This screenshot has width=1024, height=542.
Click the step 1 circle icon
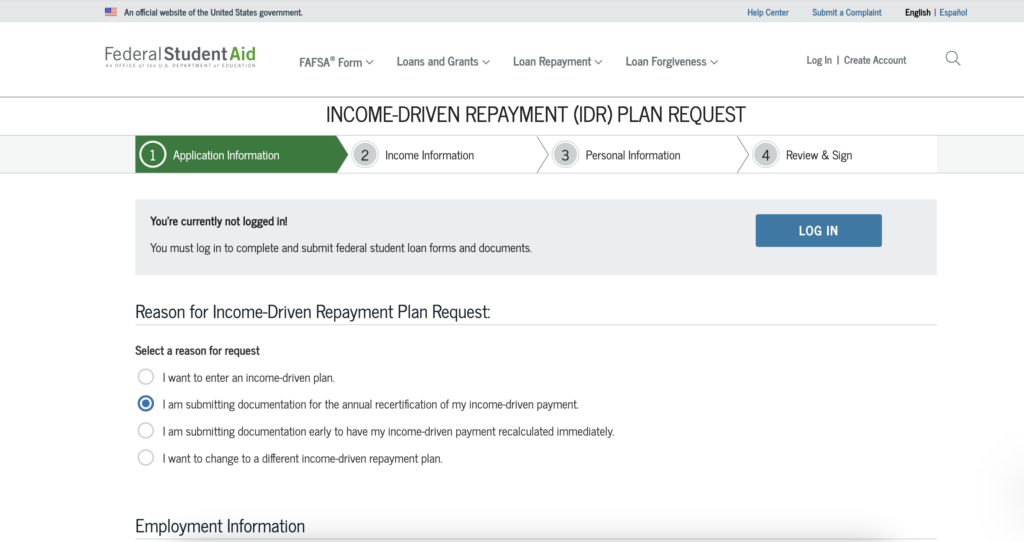pyautogui.click(x=152, y=155)
